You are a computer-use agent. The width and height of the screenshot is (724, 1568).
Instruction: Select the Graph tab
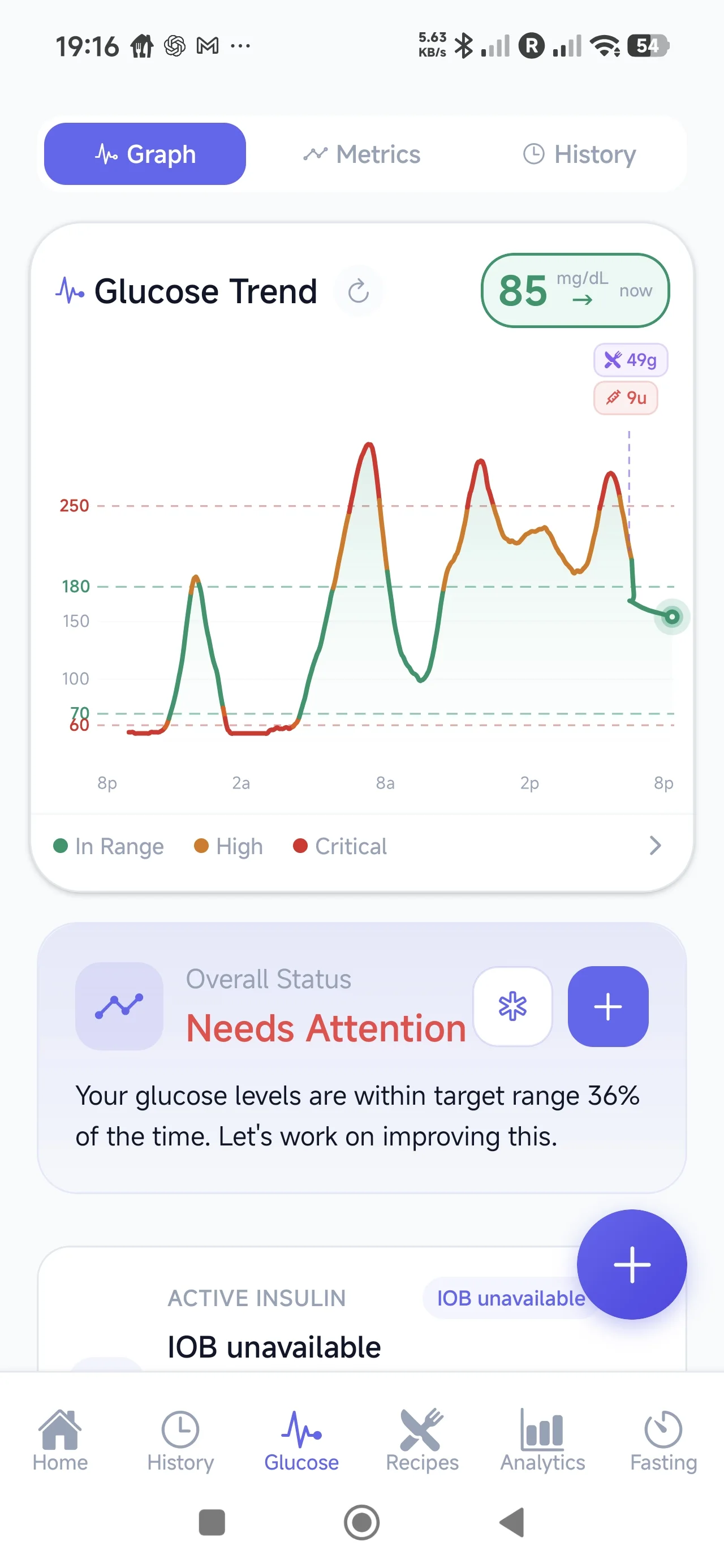coord(145,154)
